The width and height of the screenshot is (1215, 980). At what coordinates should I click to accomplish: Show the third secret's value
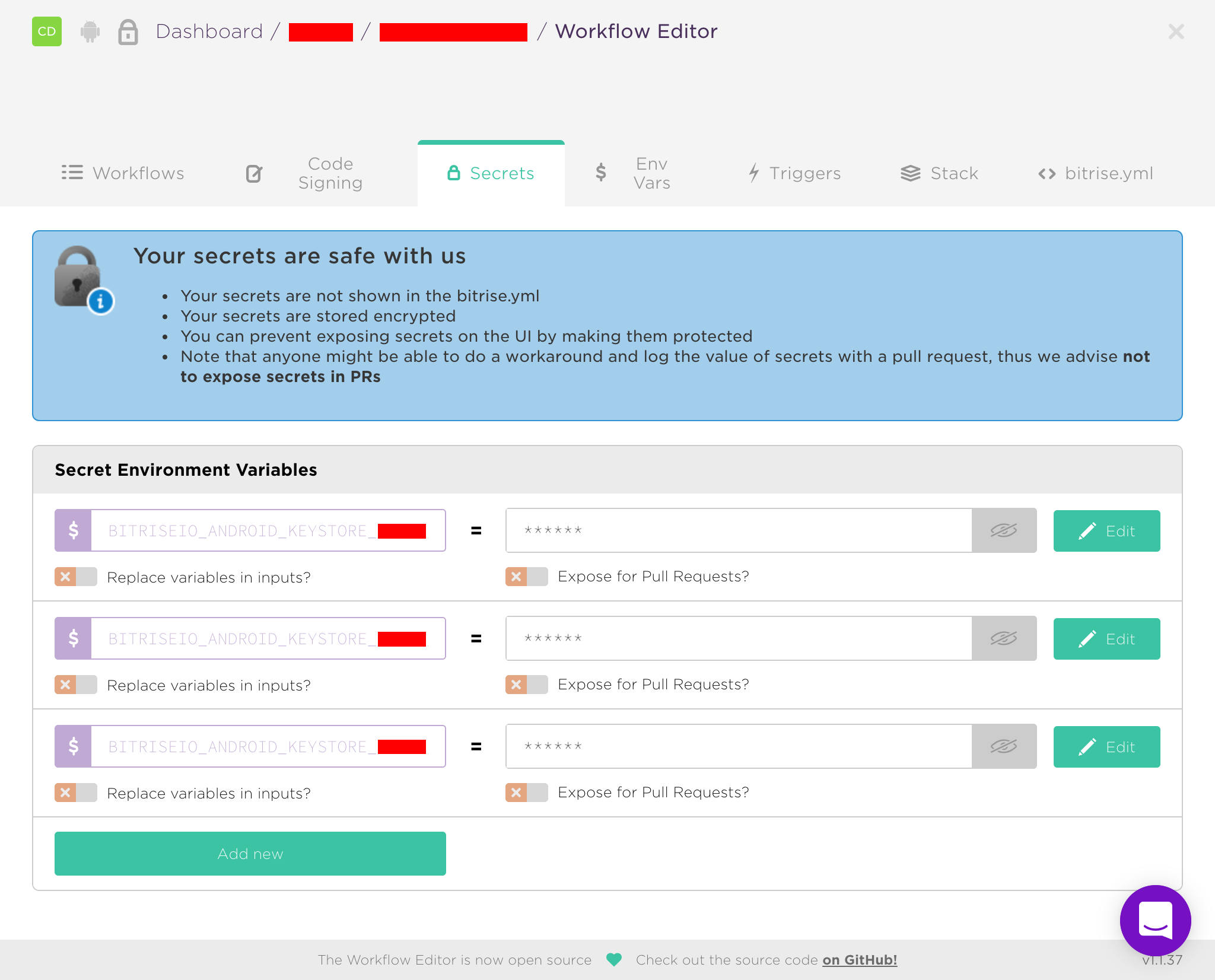tap(1004, 746)
